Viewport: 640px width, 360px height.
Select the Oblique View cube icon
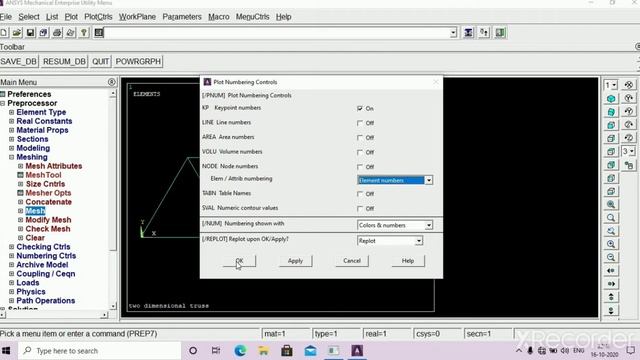point(611,112)
